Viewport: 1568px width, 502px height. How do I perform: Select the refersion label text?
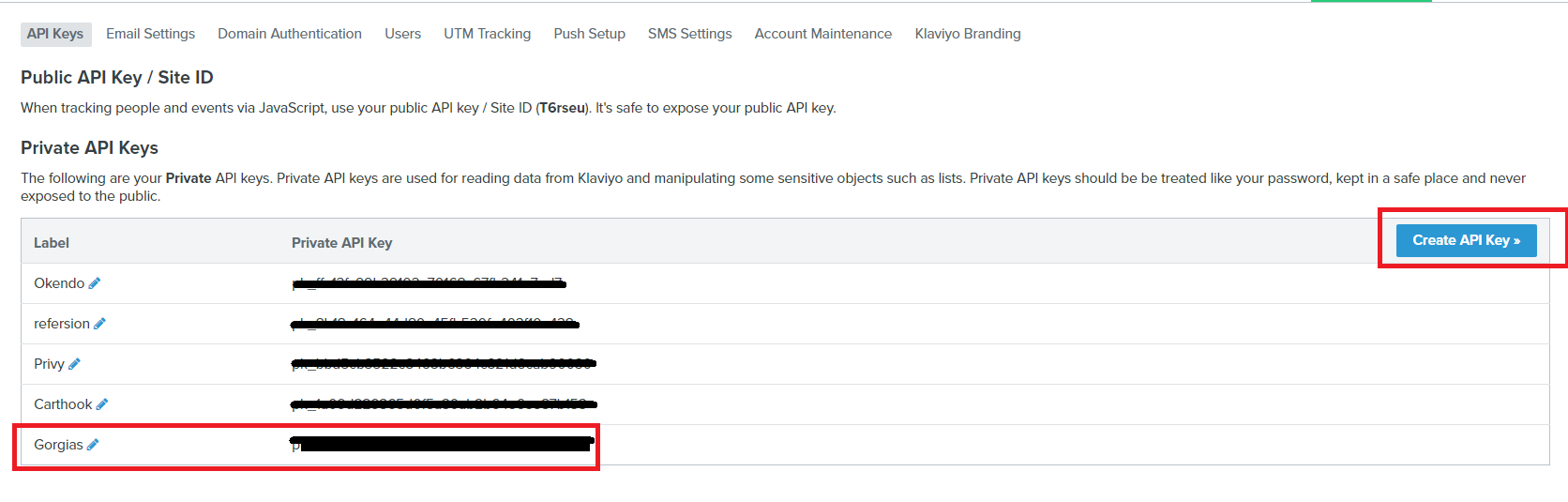pos(62,324)
